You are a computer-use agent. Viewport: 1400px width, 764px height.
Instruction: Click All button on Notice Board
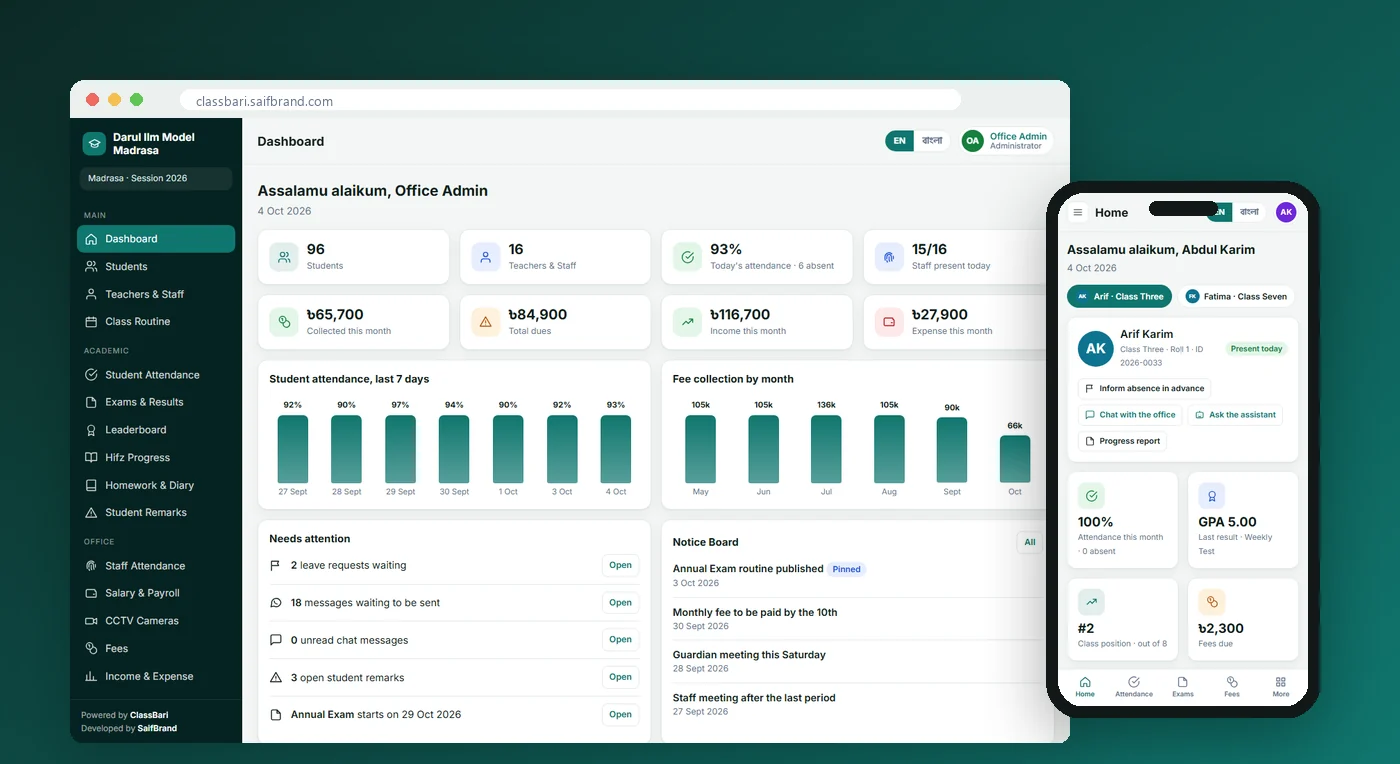tap(1029, 543)
